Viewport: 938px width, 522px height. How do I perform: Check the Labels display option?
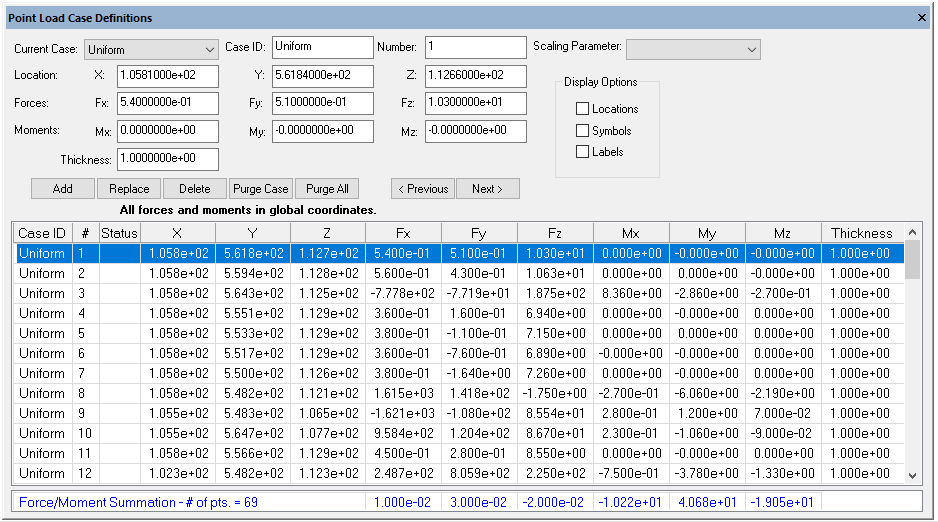click(583, 152)
